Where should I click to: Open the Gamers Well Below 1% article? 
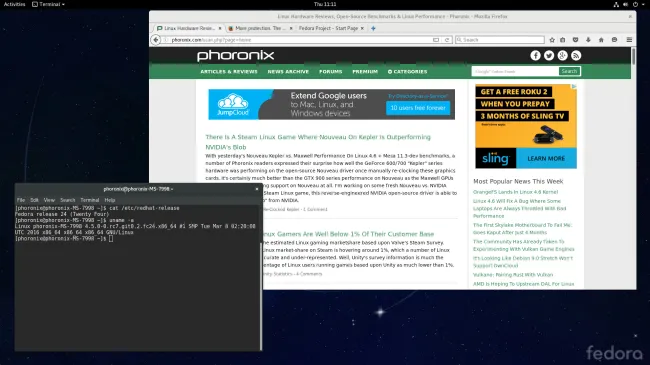pos(348,234)
